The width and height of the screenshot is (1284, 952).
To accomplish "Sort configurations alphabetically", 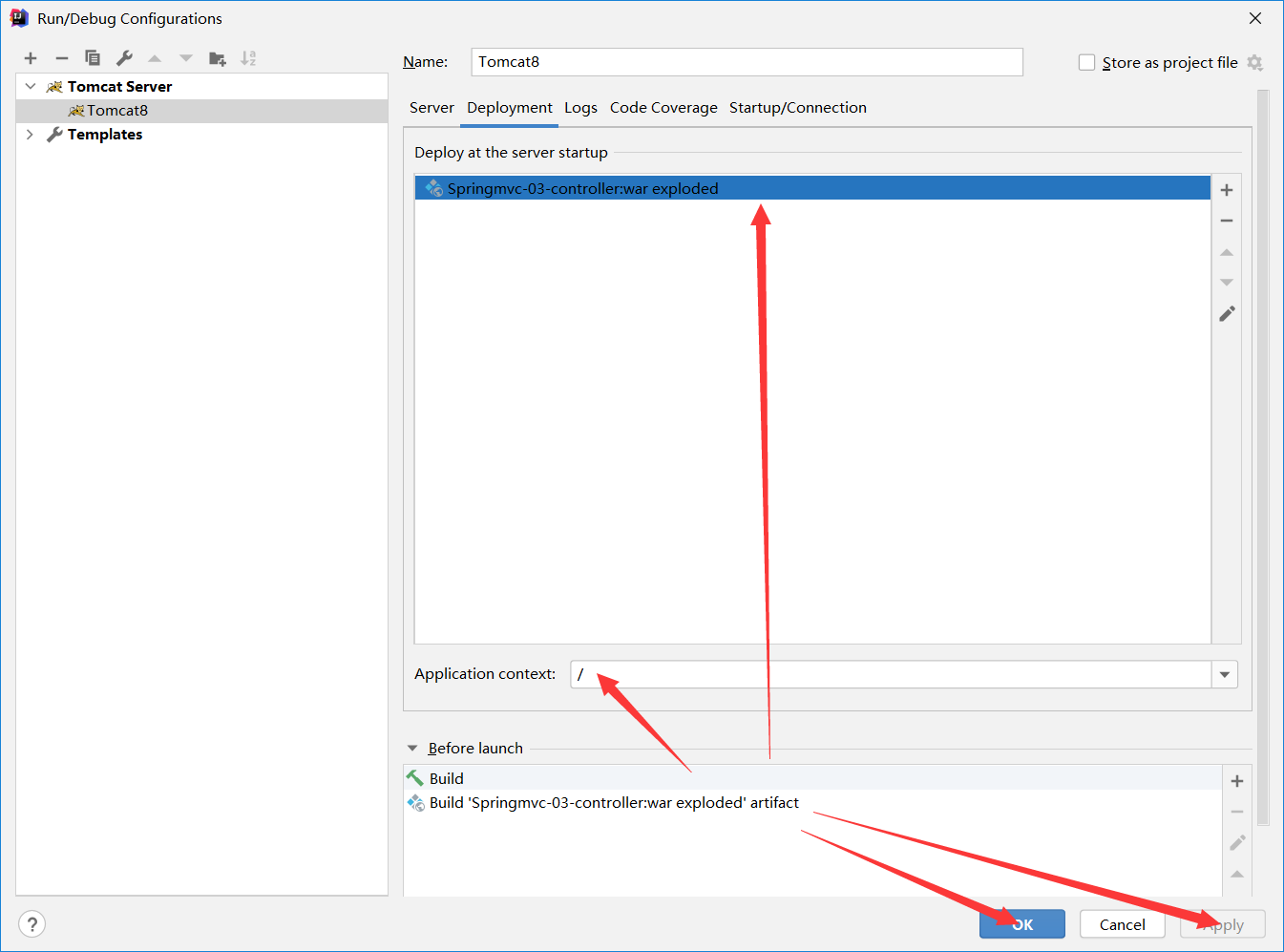I will coord(248,58).
